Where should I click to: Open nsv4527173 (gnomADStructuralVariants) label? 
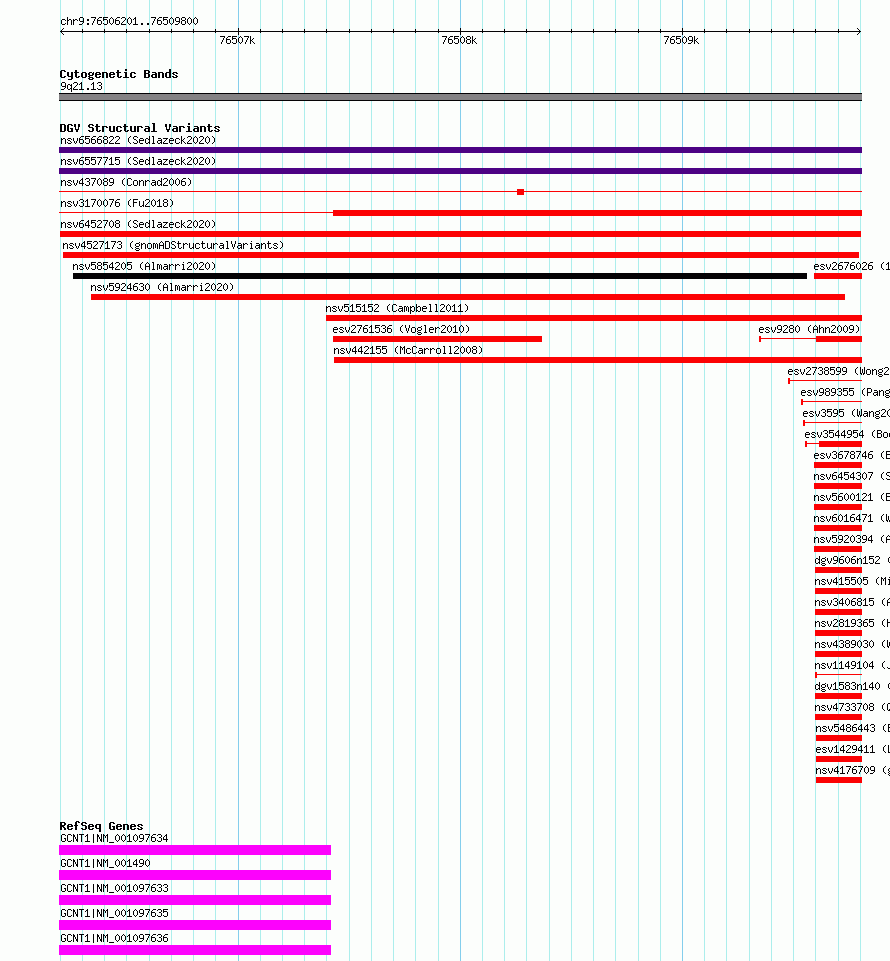pos(173,245)
